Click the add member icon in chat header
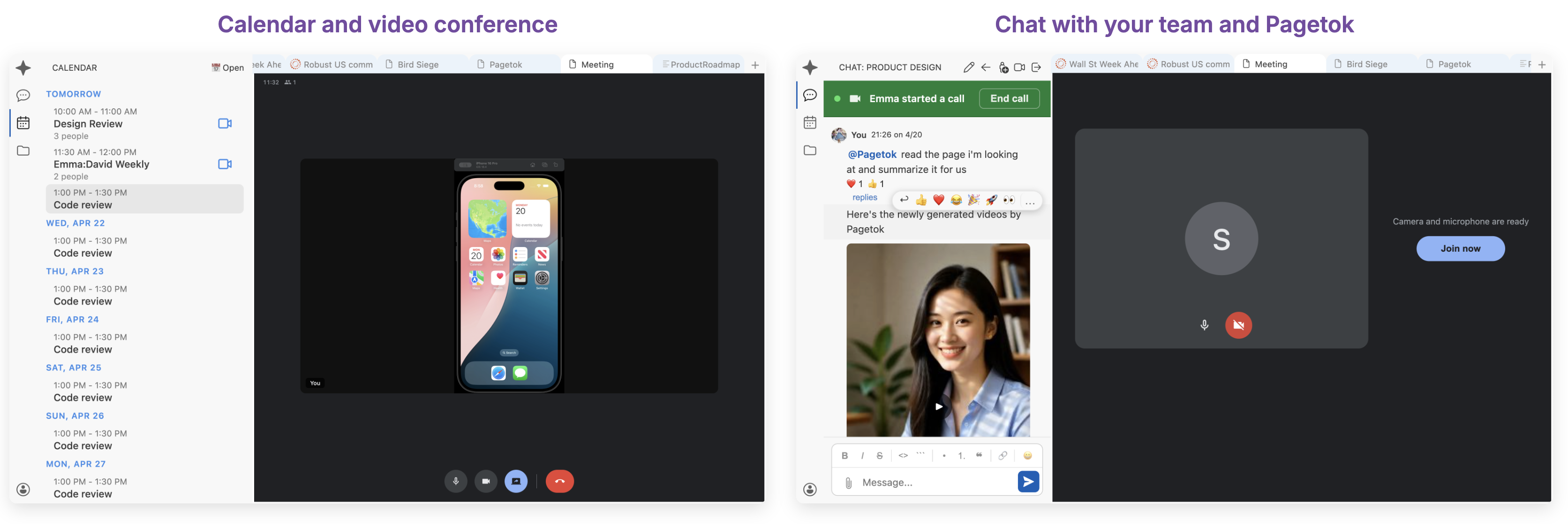The height and width of the screenshot is (524, 1568). tap(1003, 67)
